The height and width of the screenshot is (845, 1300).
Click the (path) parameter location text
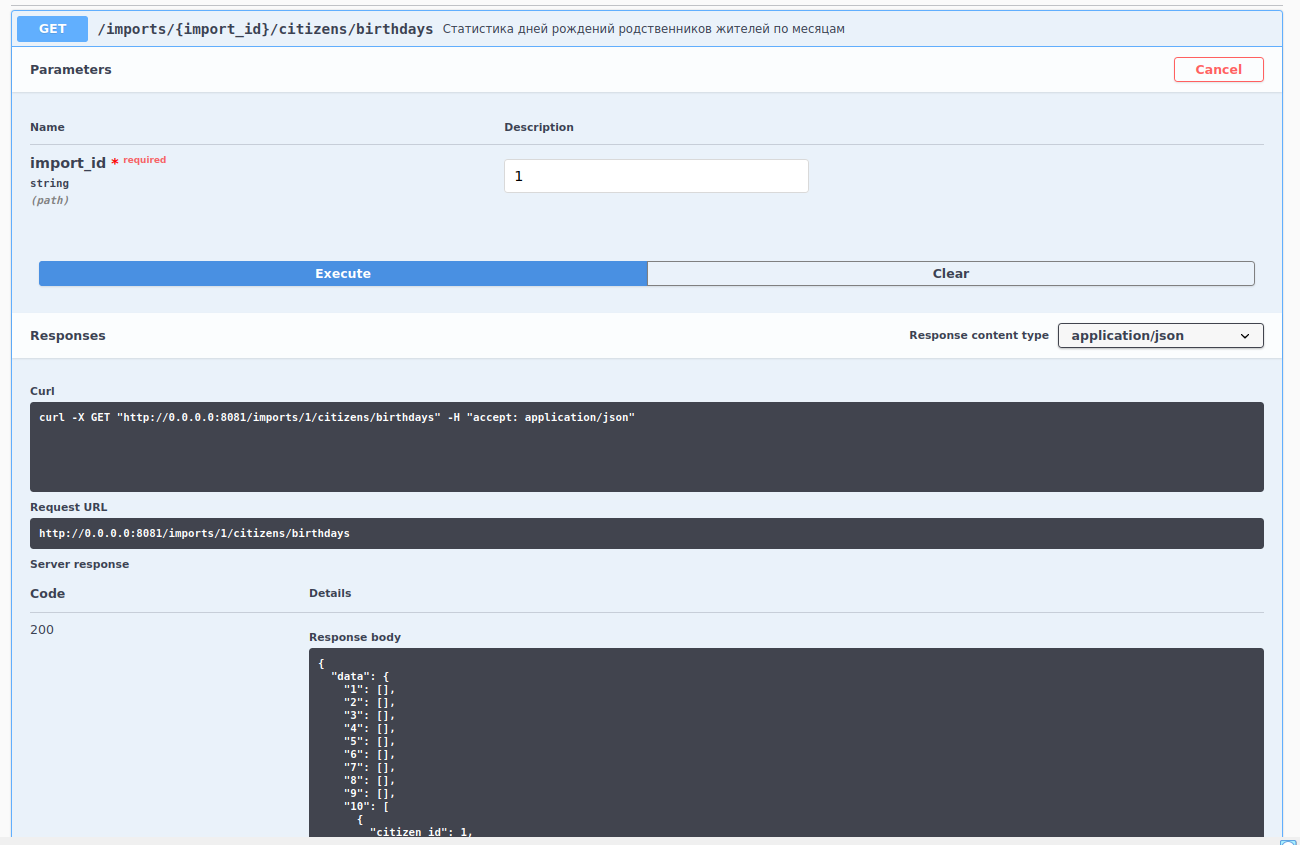[x=49, y=200]
